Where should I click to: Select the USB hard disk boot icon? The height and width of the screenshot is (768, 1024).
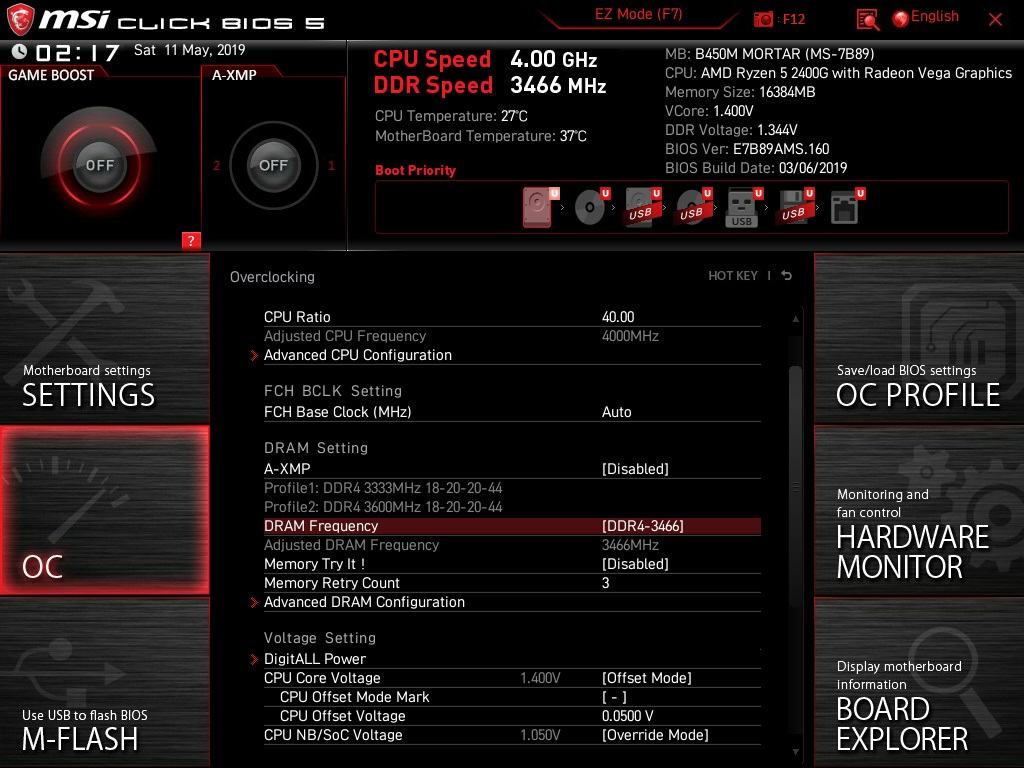pyautogui.click(x=642, y=207)
